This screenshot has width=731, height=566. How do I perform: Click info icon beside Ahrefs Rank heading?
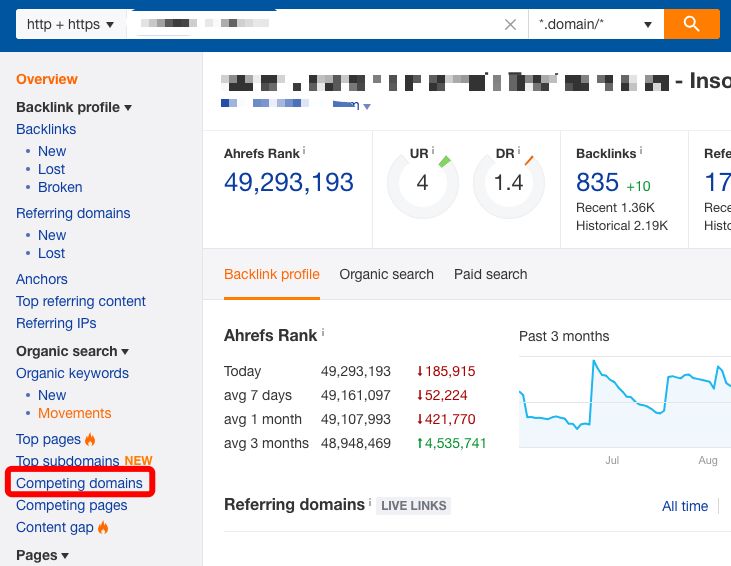pos(323,332)
